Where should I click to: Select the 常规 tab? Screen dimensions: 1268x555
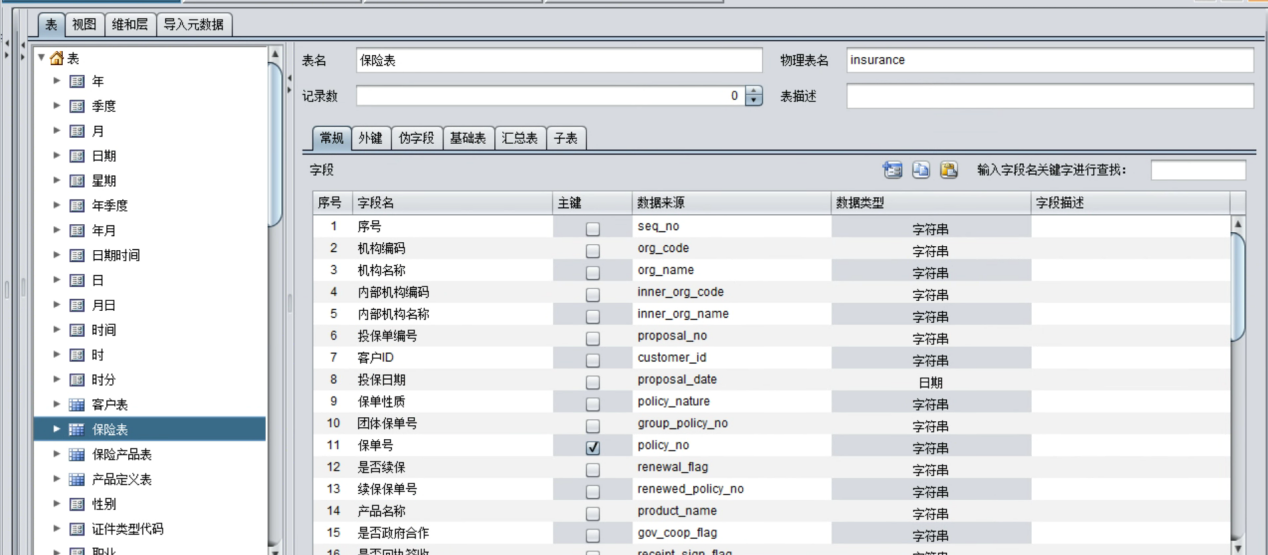331,139
